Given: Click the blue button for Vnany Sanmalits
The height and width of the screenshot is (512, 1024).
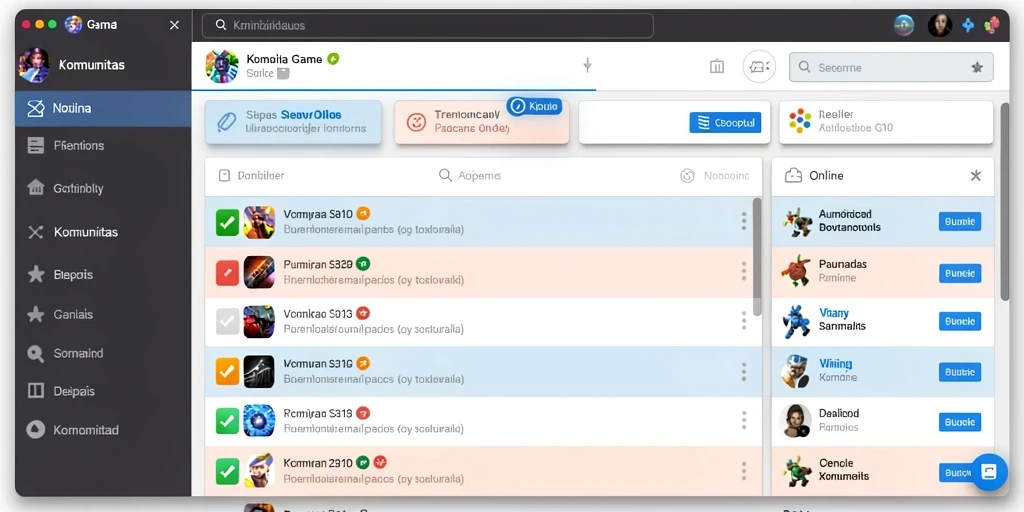Looking at the screenshot, I should point(960,321).
